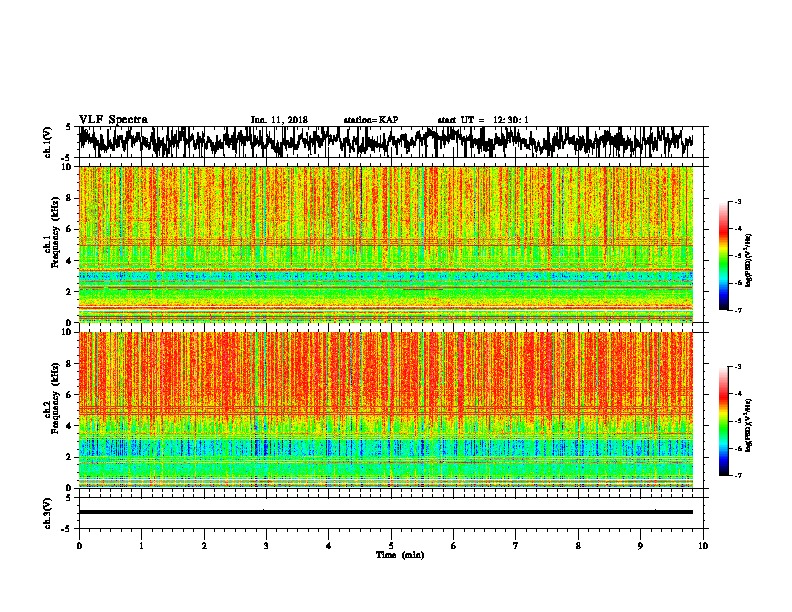Click the "0" tick on the time axis

click(x=79, y=546)
